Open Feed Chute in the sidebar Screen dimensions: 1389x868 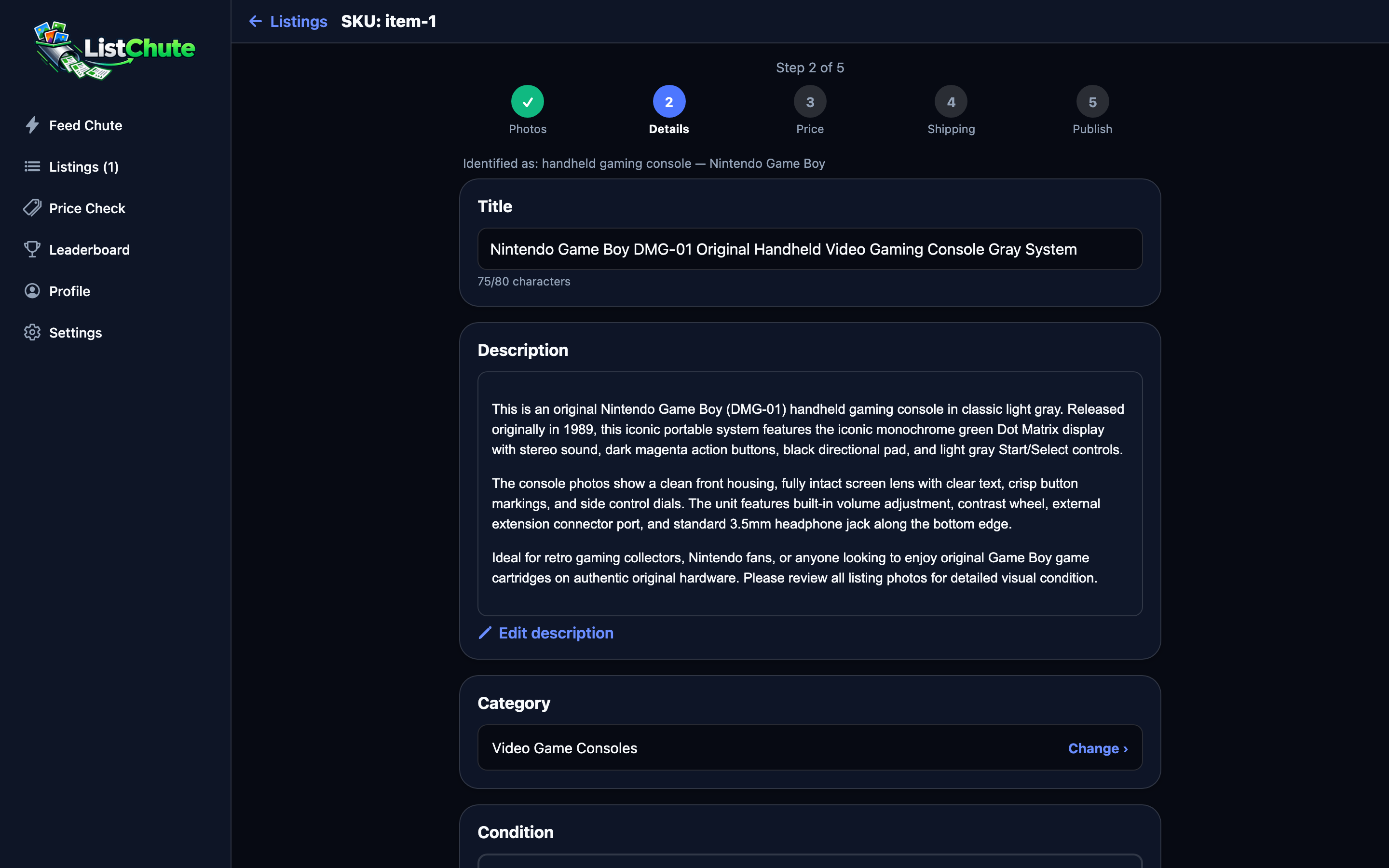pyautogui.click(x=85, y=125)
